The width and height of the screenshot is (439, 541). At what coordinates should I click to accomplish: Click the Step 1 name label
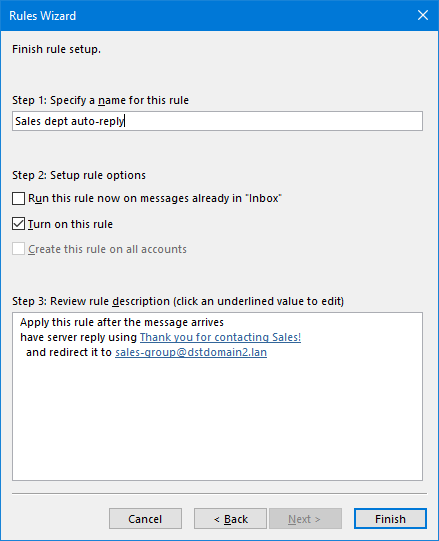coord(100,100)
